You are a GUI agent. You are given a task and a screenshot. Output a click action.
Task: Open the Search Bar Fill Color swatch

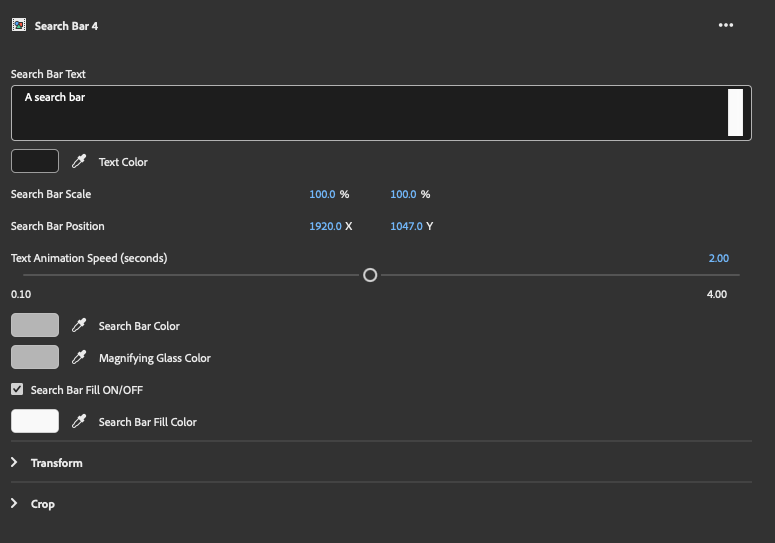(x=35, y=421)
